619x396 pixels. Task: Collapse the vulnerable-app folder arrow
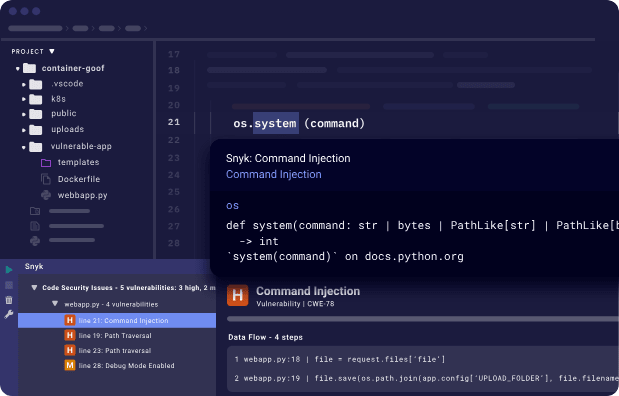24,147
